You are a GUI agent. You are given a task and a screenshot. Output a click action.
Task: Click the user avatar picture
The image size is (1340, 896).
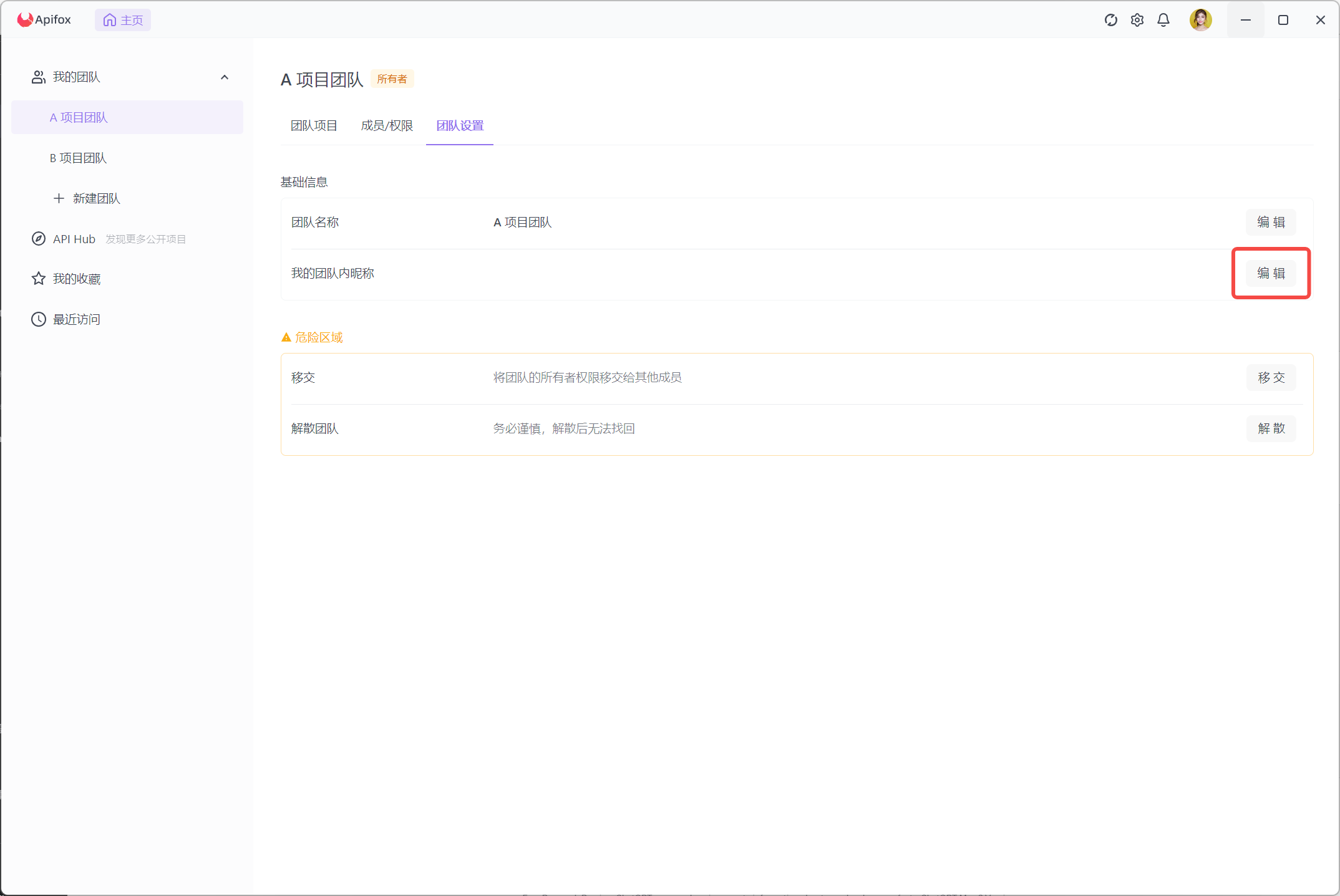[x=1200, y=20]
